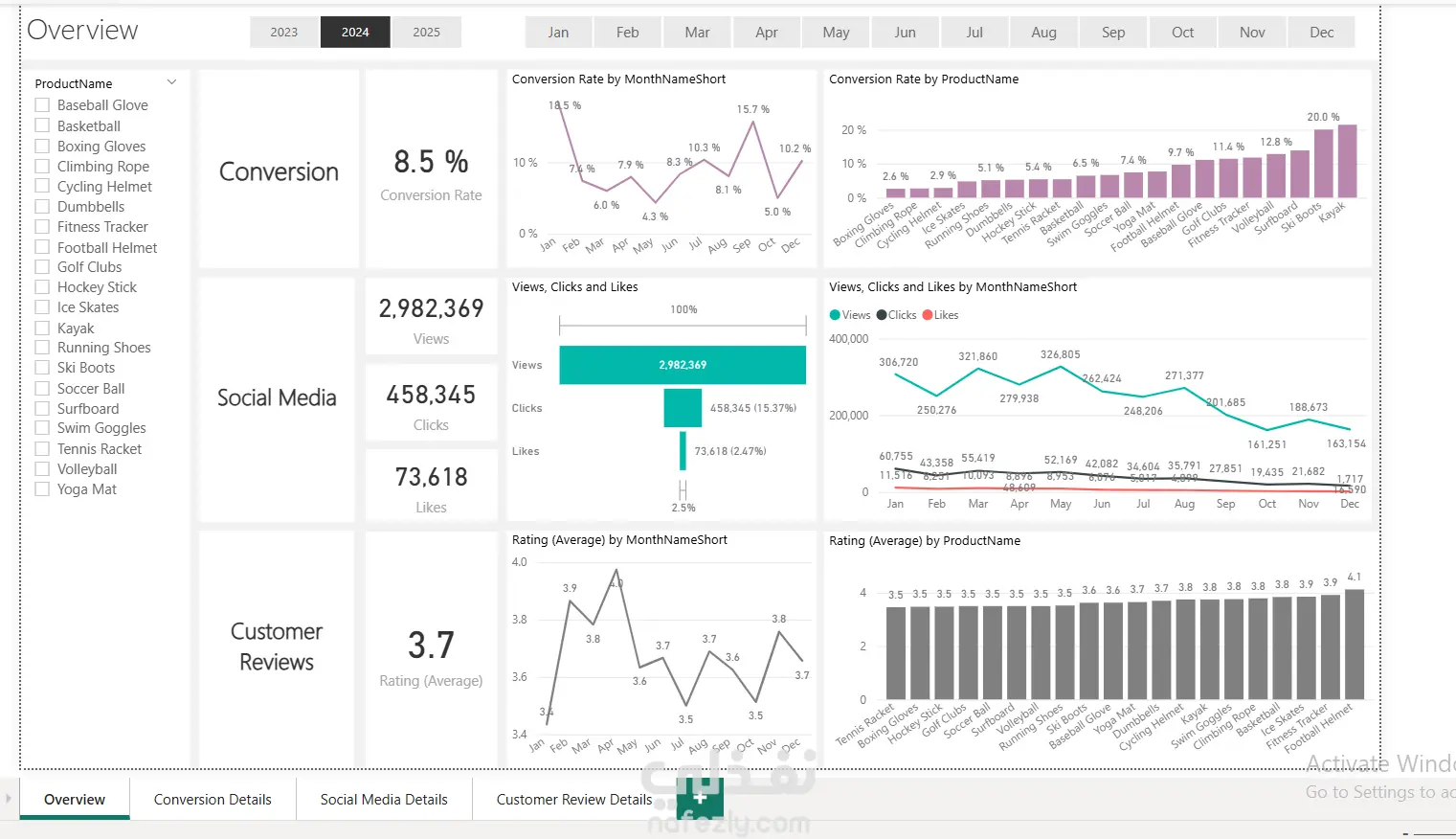Click the tallest Kayak conversion rate bar
The image size is (1456, 839).
1347,161
